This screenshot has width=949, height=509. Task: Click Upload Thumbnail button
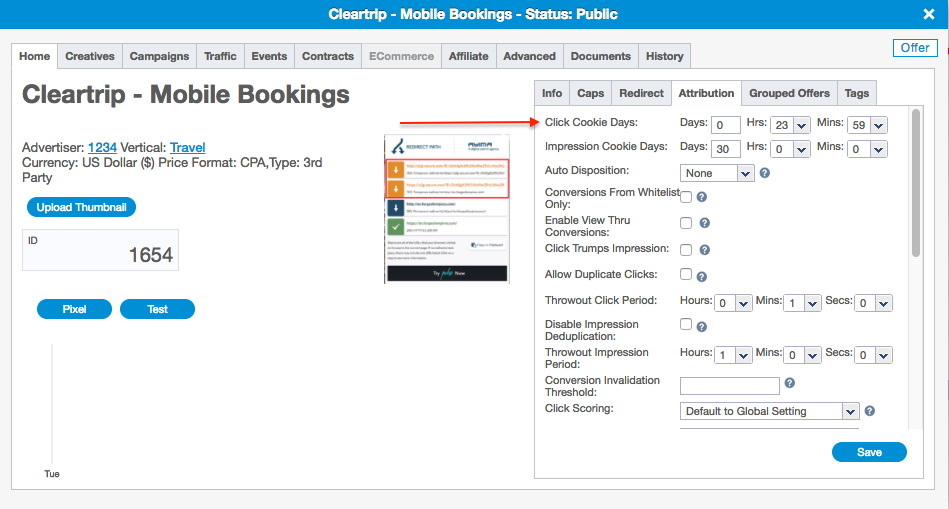point(81,207)
